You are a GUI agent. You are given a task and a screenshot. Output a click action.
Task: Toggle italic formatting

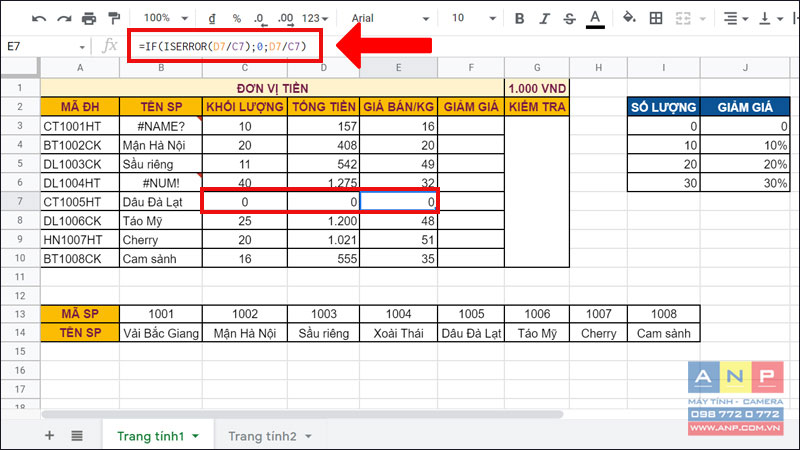[544, 18]
